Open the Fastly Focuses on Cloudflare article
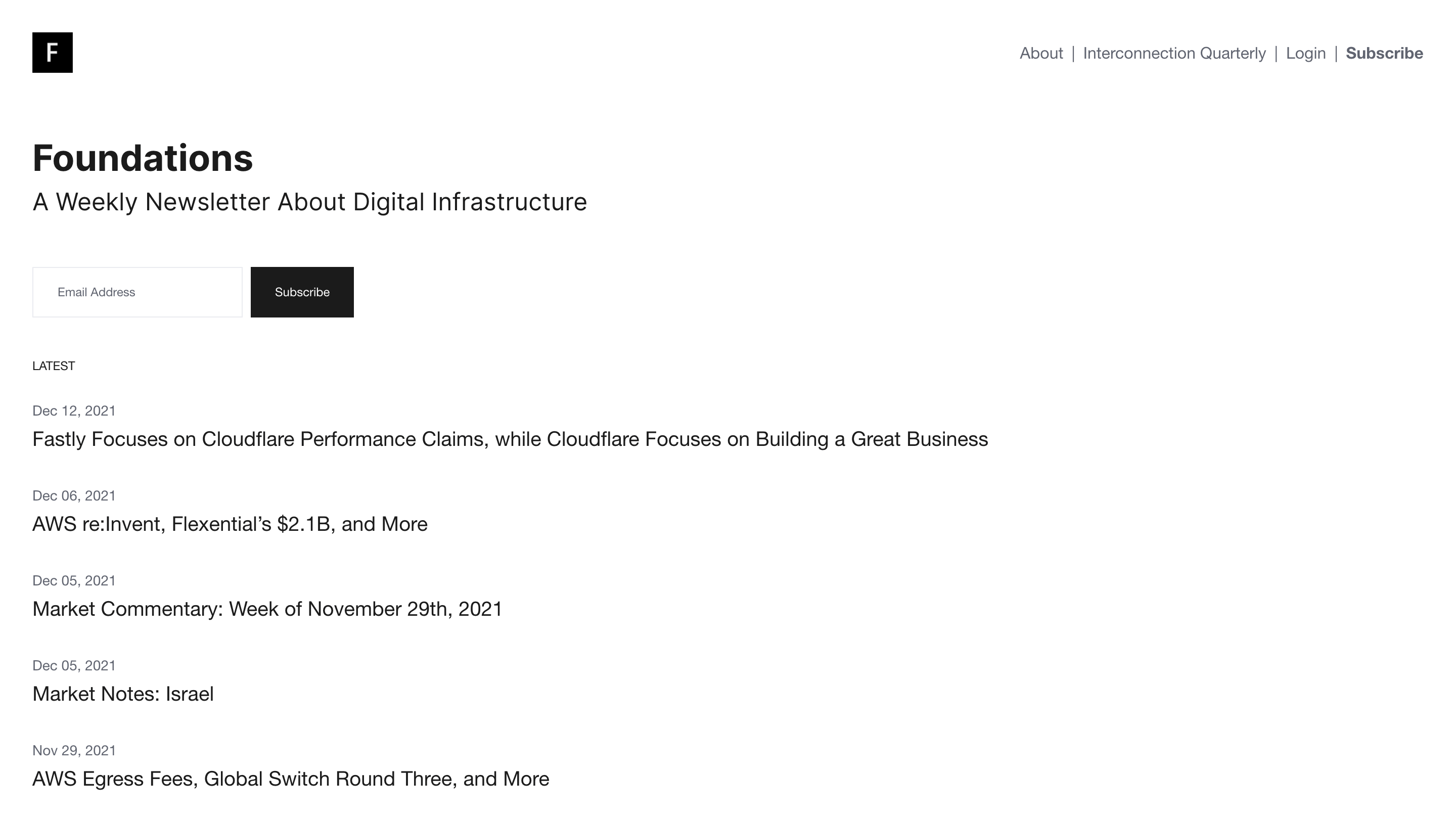The image size is (1456, 819). [510, 439]
